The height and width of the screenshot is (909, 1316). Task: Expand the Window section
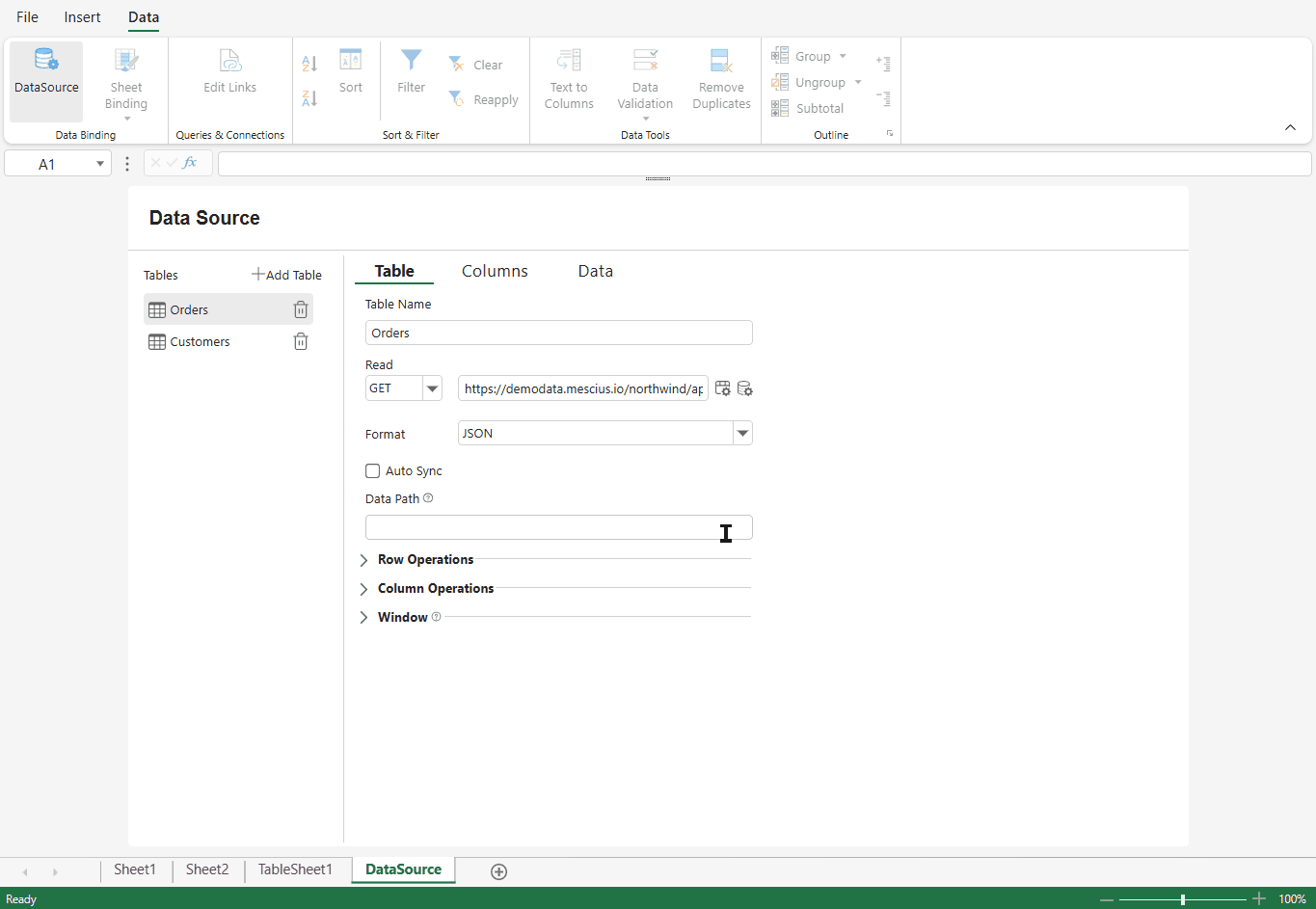click(x=363, y=618)
